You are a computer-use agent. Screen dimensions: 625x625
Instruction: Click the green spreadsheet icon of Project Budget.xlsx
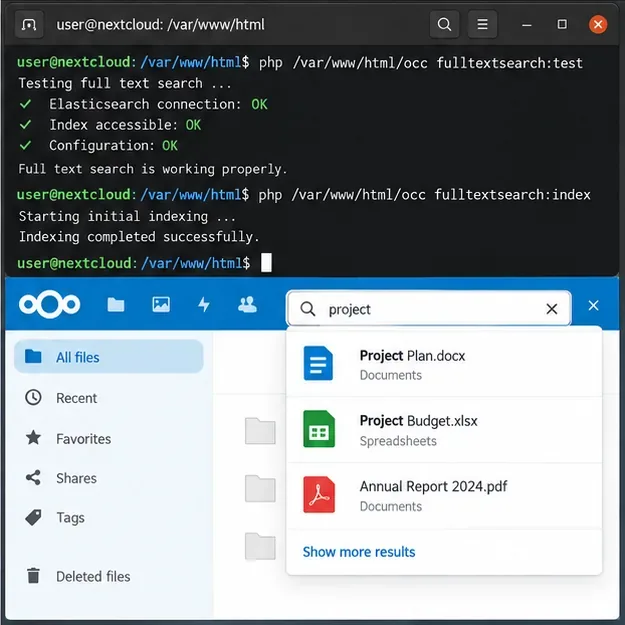point(318,429)
